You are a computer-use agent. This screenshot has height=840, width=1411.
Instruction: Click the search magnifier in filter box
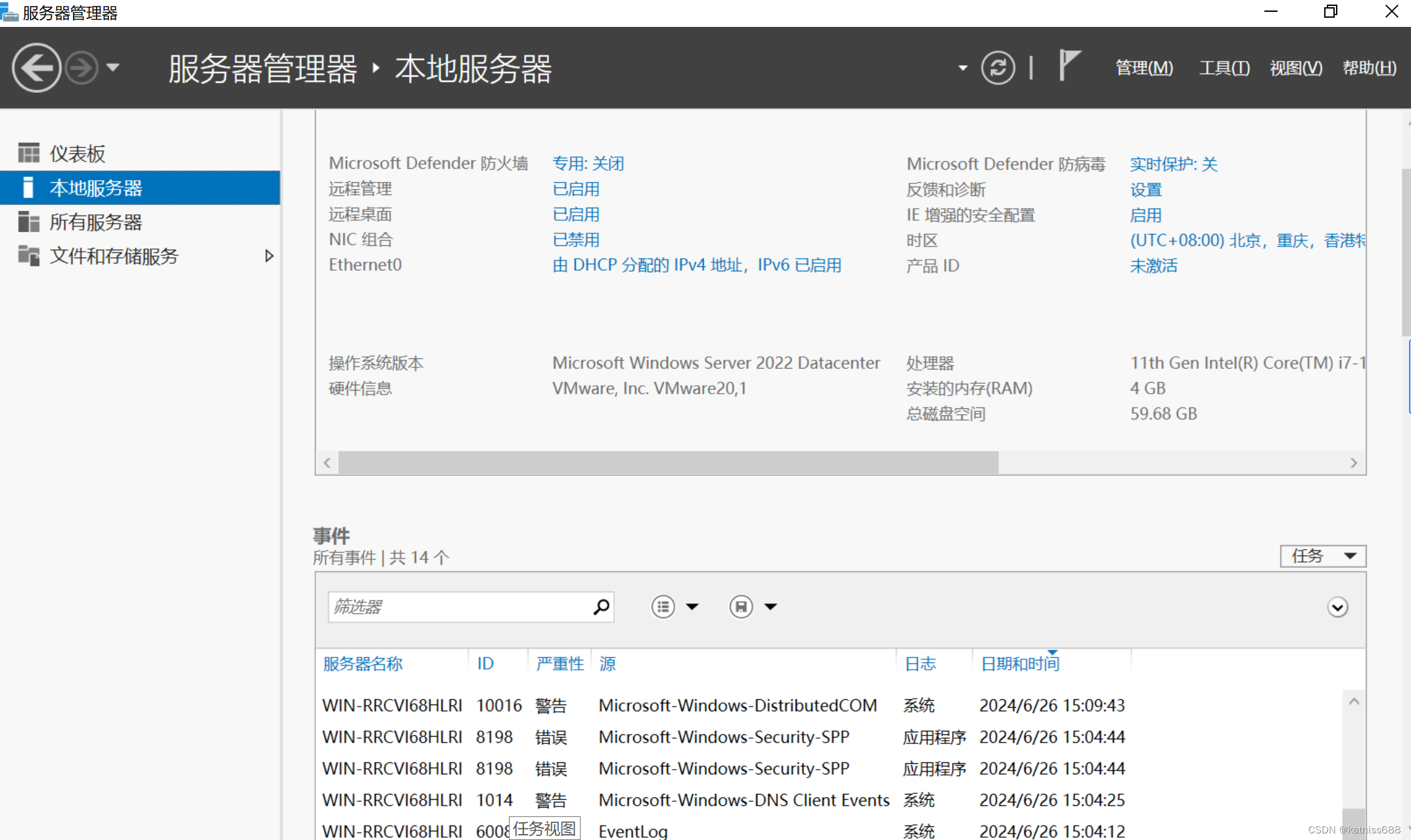click(601, 607)
